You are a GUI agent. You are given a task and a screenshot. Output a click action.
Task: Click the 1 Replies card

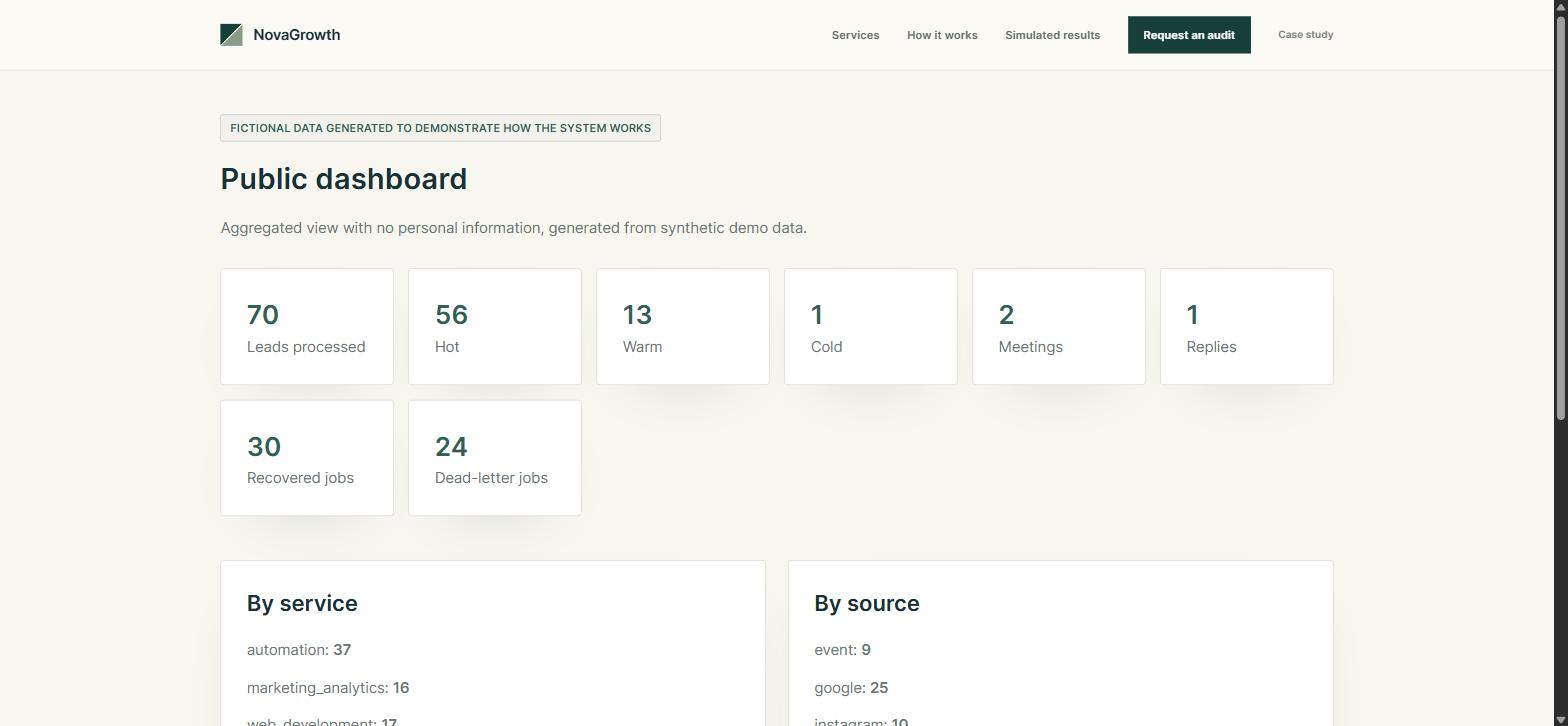click(x=1247, y=326)
